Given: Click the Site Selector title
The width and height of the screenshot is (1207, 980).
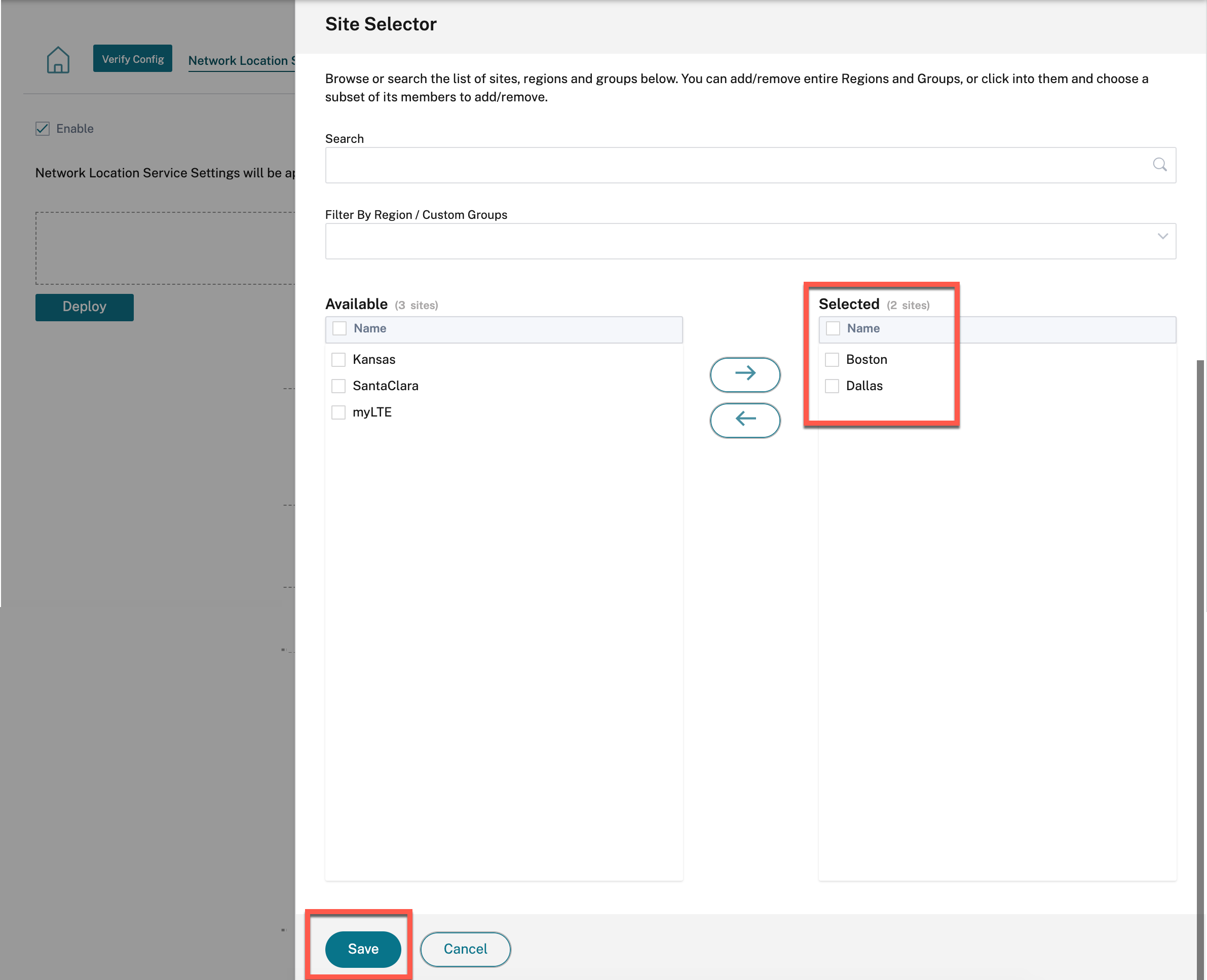Looking at the screenshot, I should coord(381,24).
